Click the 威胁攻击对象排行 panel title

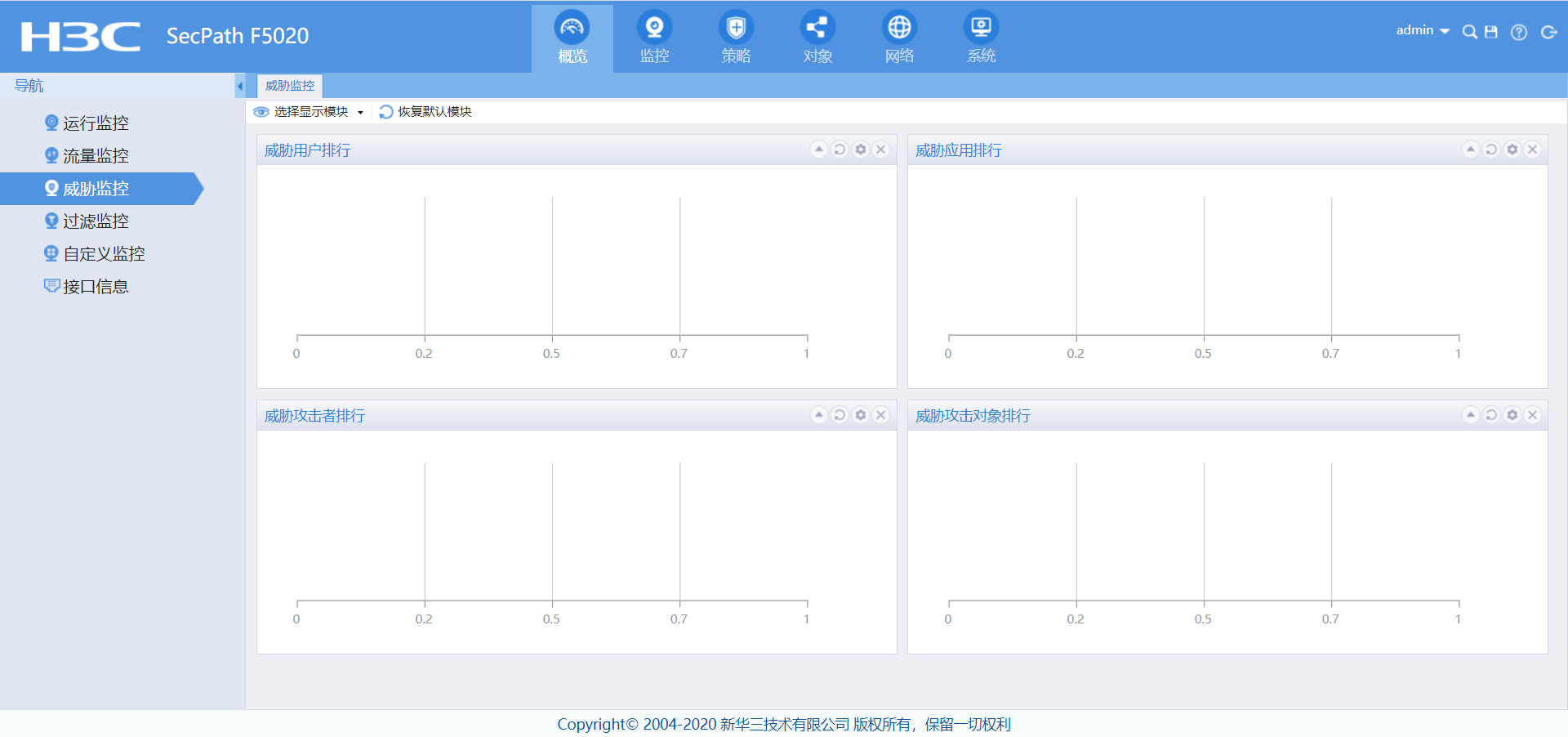pyautogui.click(x=973, y=416)
